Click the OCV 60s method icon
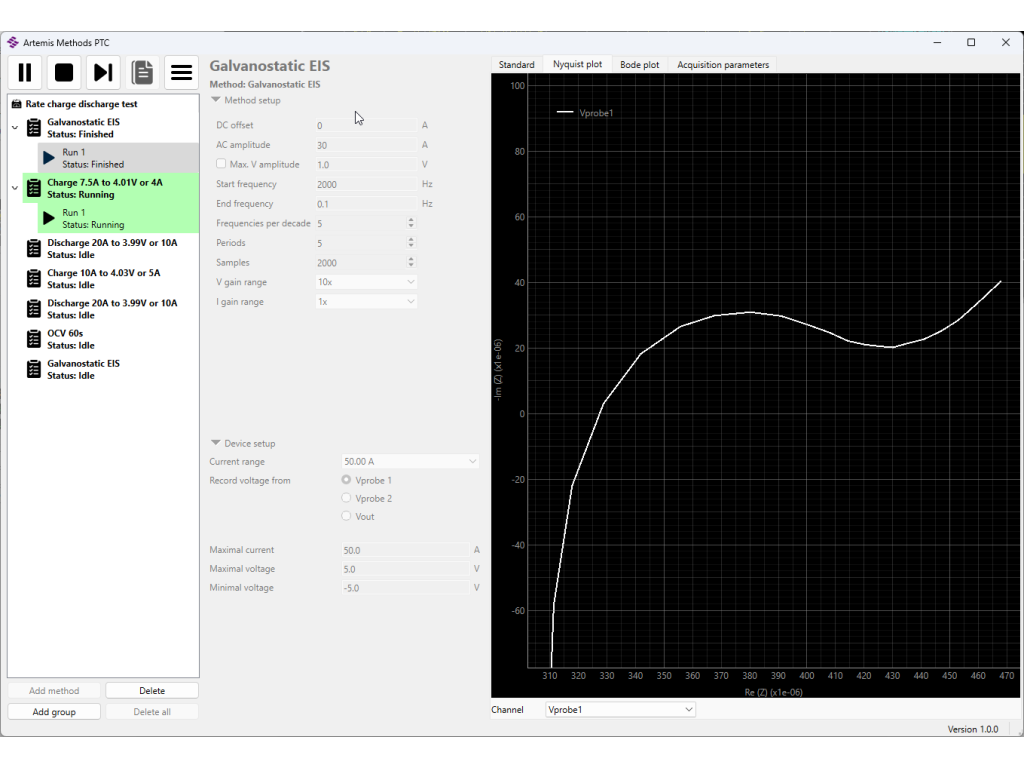1024x768 pixels. pos(33,339)
